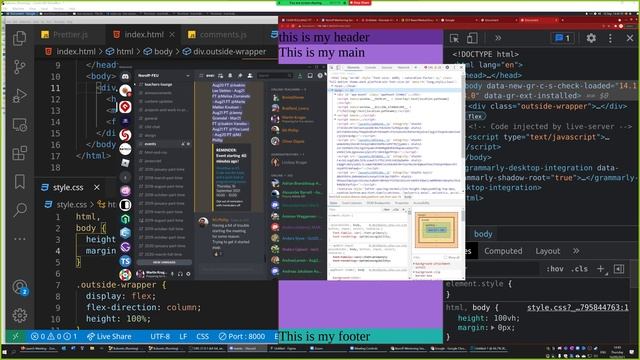Screen dimensions: 640x360
Task: Open the Run and Debug view
Action: (x=19, y=96)
